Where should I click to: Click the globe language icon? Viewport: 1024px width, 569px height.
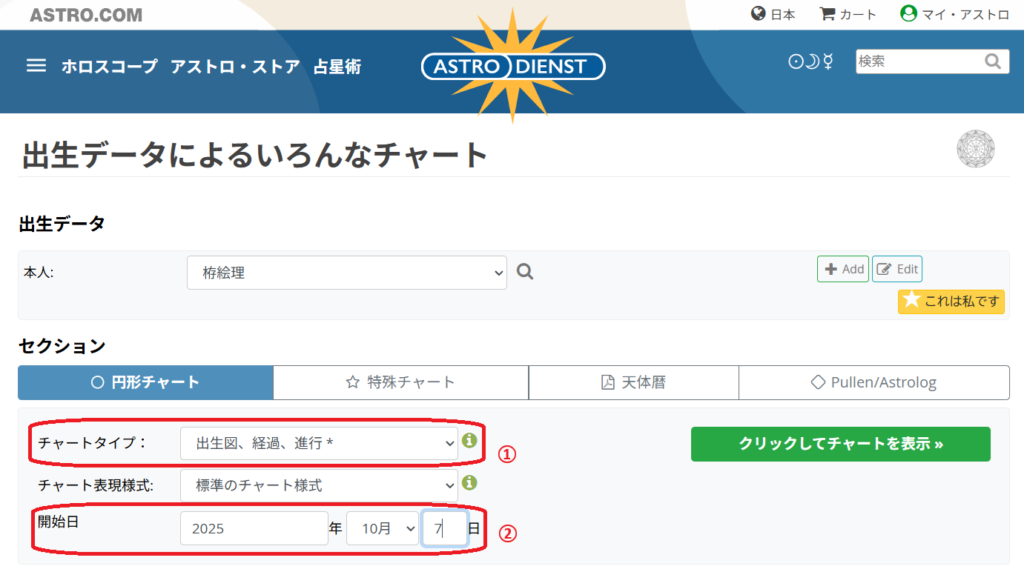tap(758, 14)
